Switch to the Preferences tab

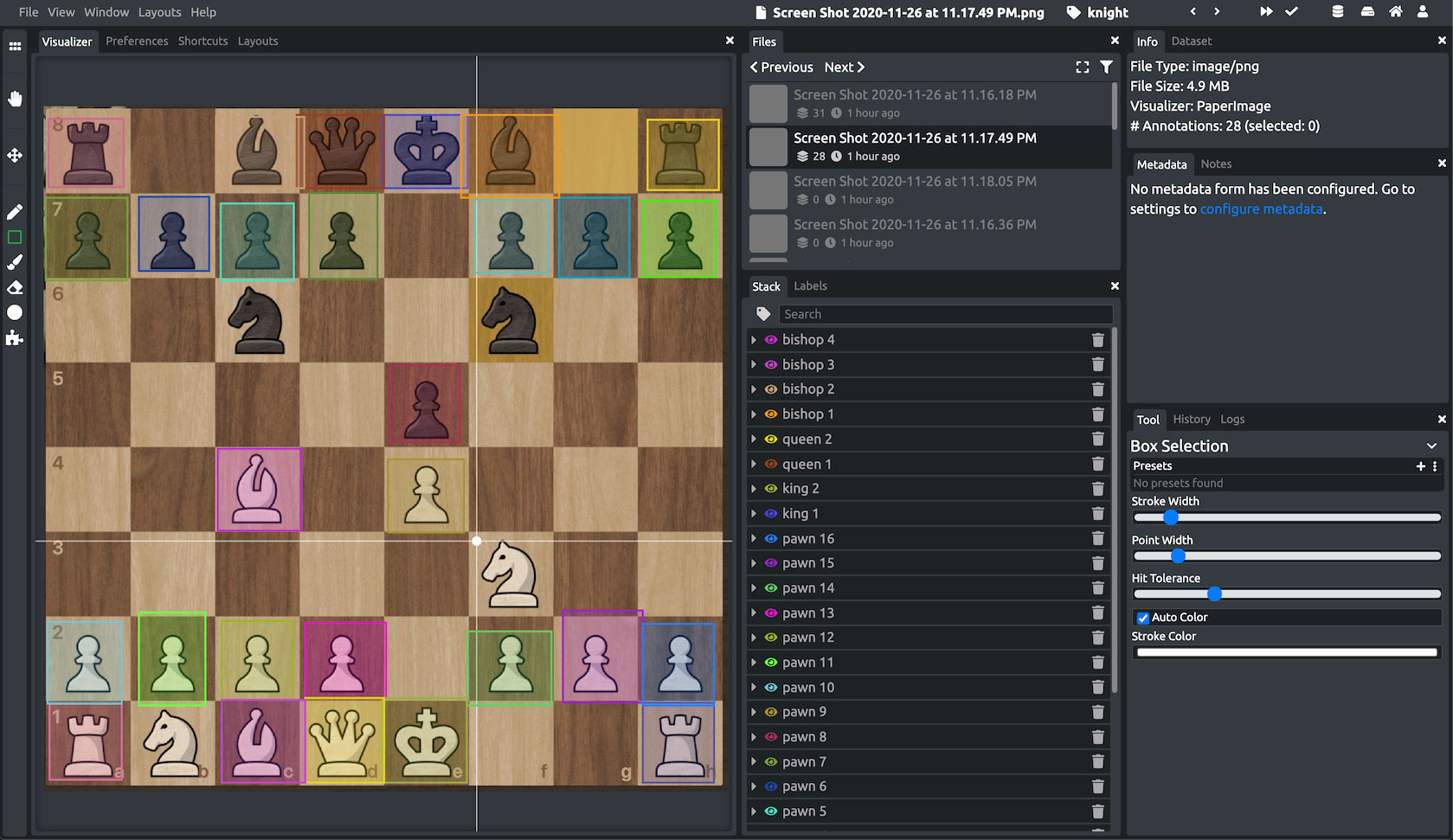(137, 41)
